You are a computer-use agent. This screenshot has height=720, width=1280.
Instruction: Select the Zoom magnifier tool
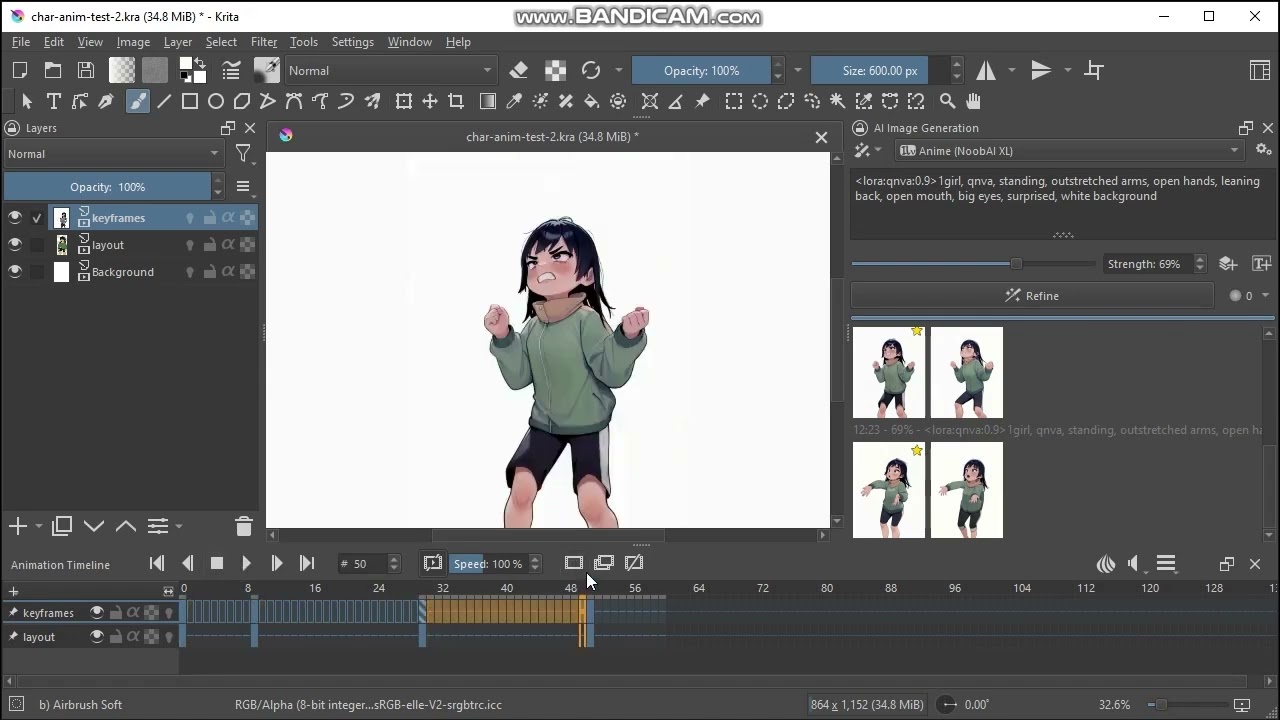tap(947, 101)
